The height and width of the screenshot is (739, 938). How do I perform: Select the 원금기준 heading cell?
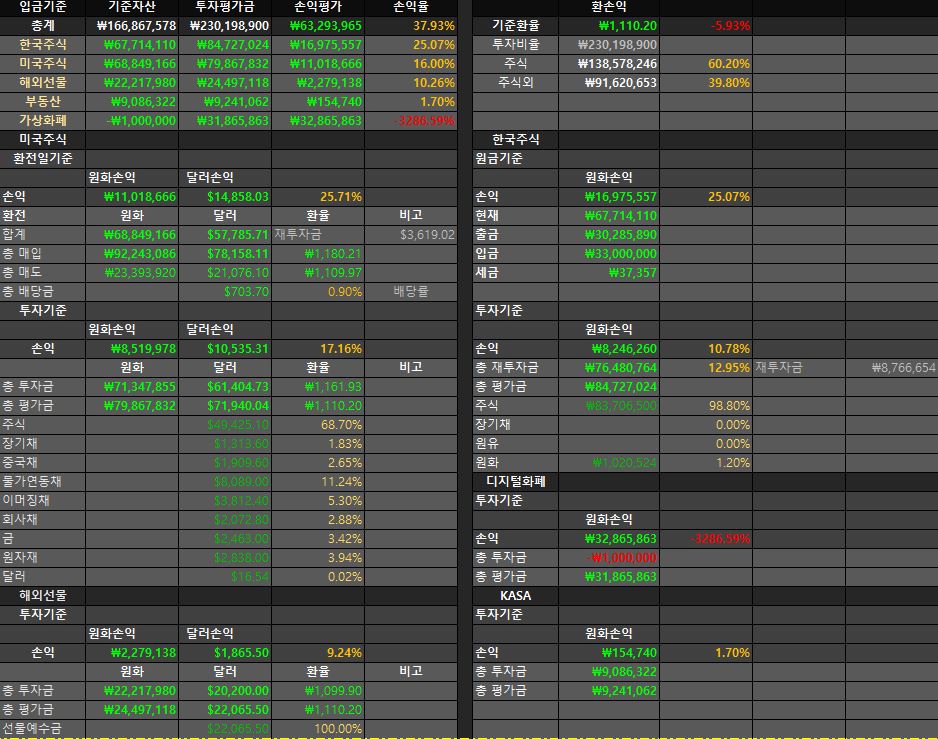coord(515,159)
